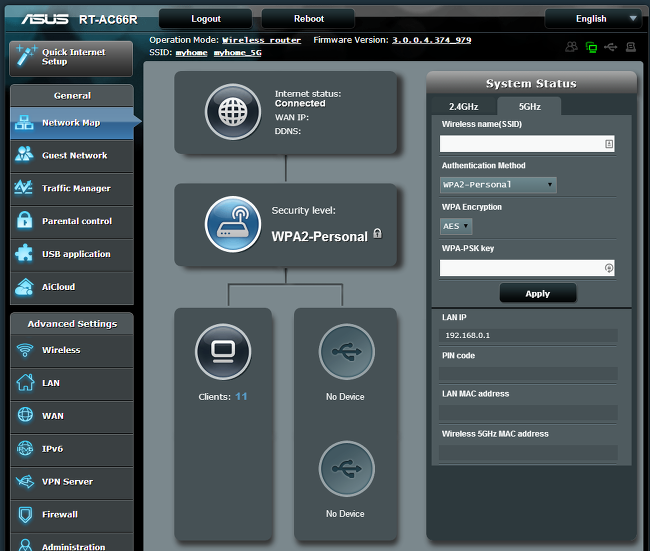Click the LAN house icon
Viewport: 650px width, 551px height.
coord(25,382)
